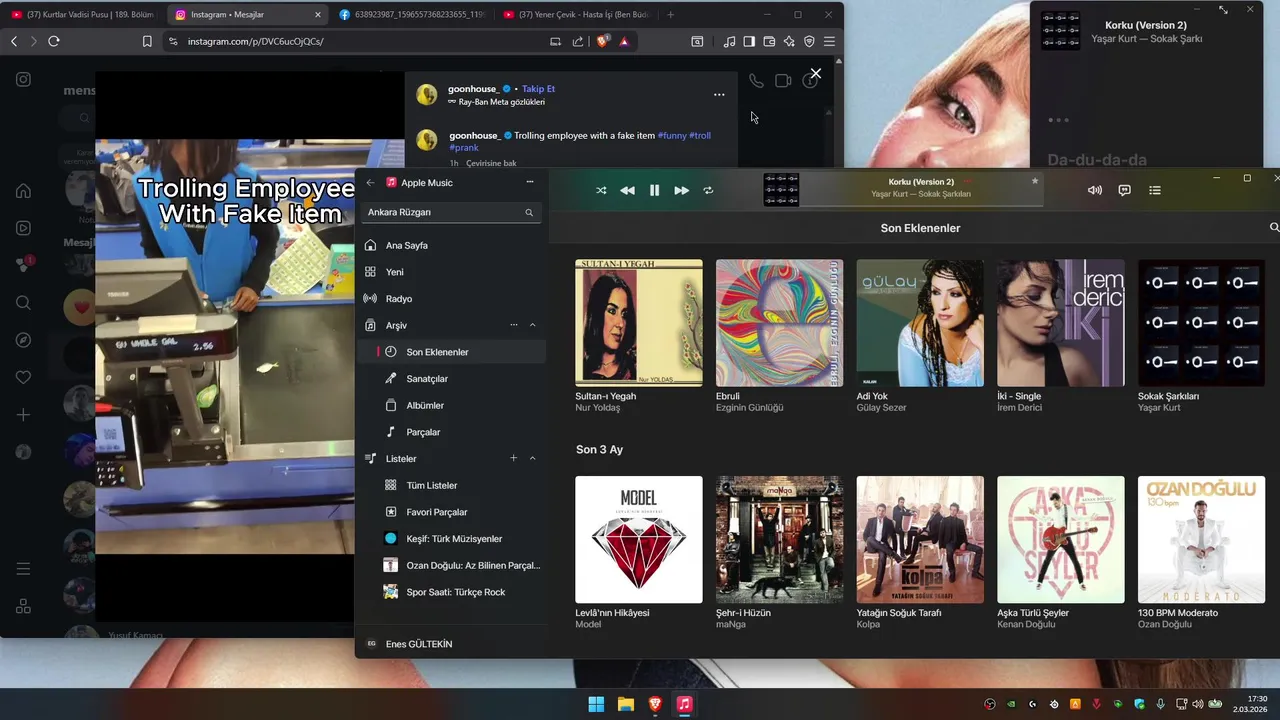Bookmark this page in Brave
1280x720 pixels.
click(x=147, y=41)
